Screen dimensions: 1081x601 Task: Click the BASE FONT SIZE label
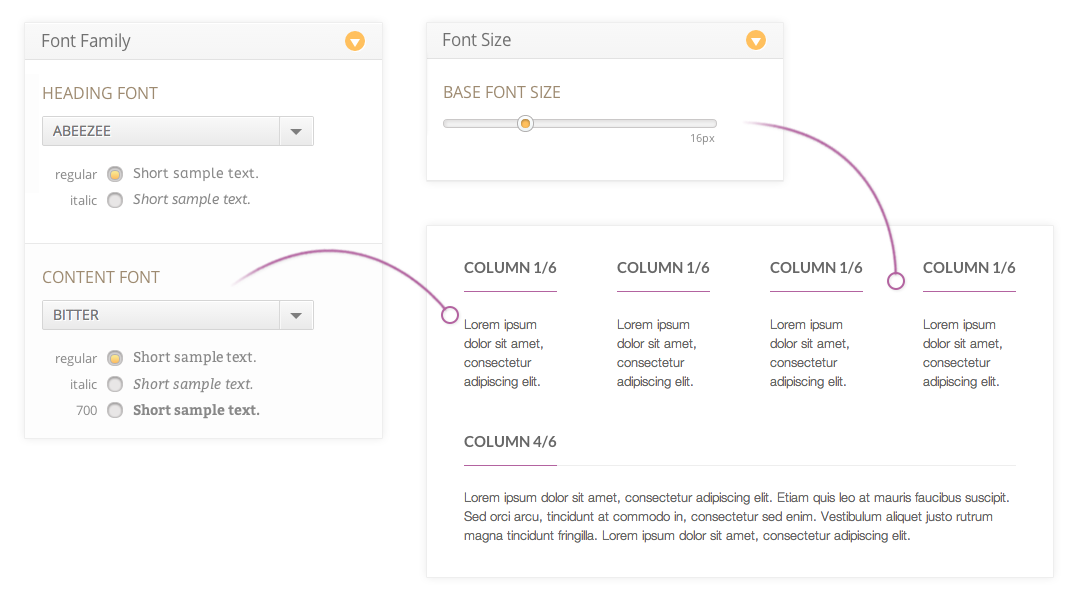tap(502, 92)
